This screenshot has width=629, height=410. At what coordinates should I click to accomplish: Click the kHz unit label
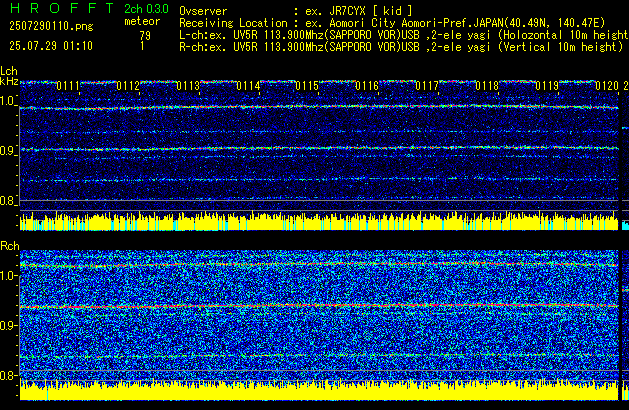click(x=9, y=81)
